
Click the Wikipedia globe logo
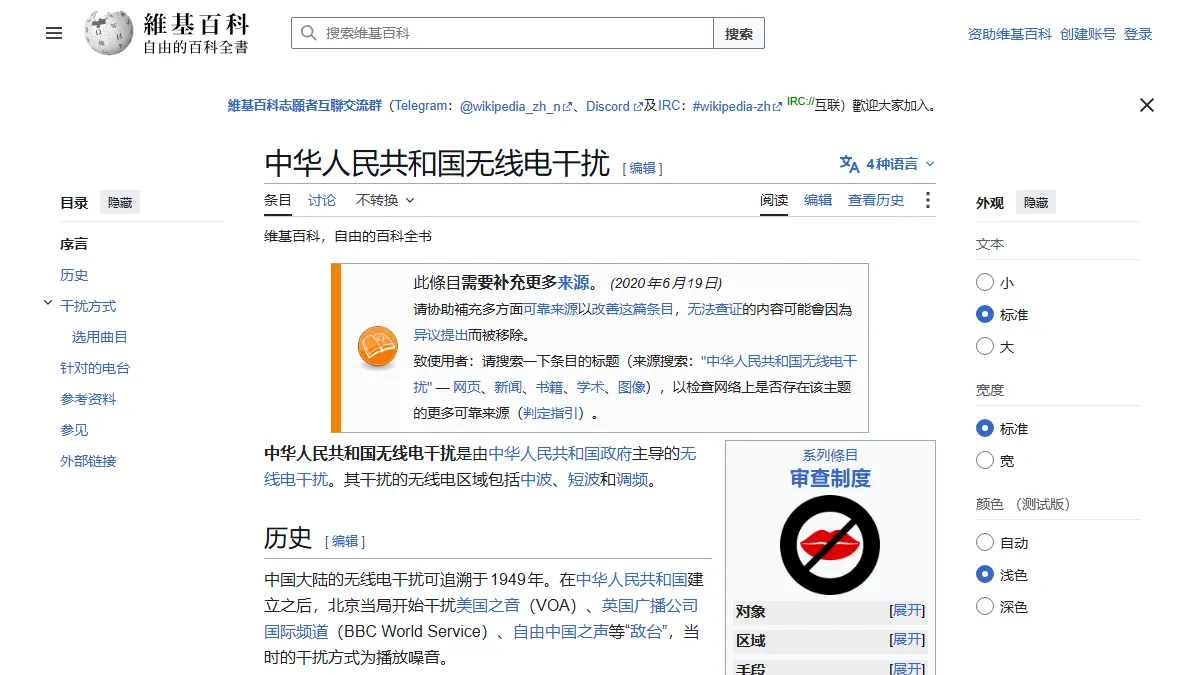(x=109, y=33)
